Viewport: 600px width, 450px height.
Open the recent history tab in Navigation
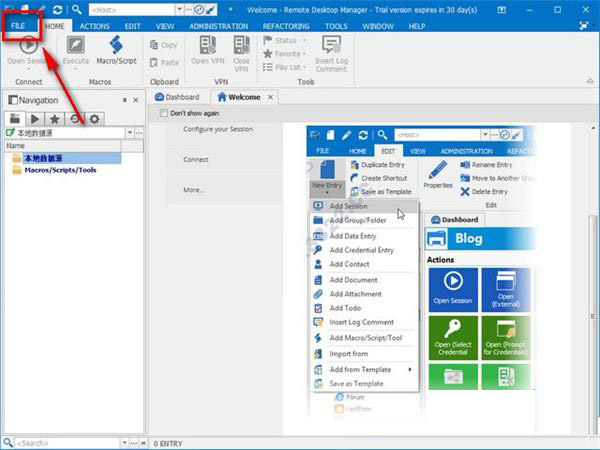point(74,118)
